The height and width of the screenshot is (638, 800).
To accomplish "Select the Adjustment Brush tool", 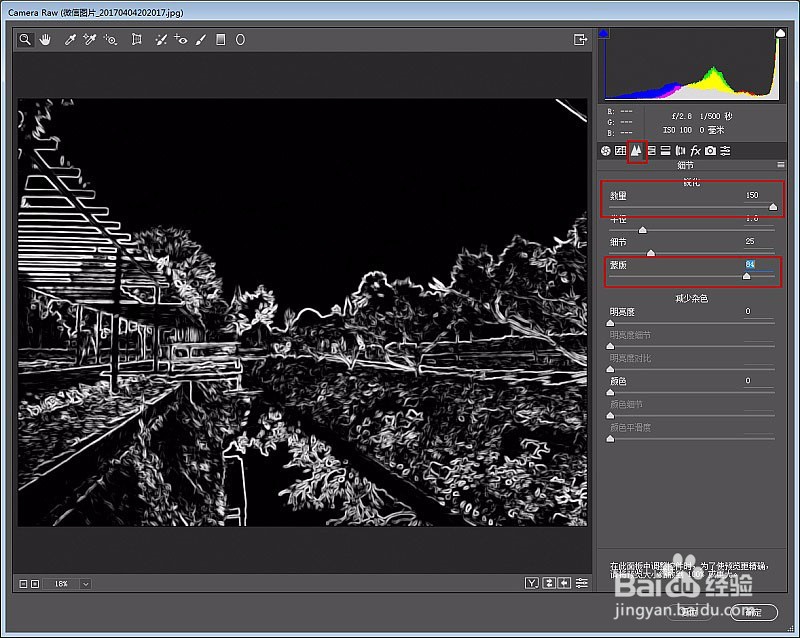I will [x=201, y=39].
